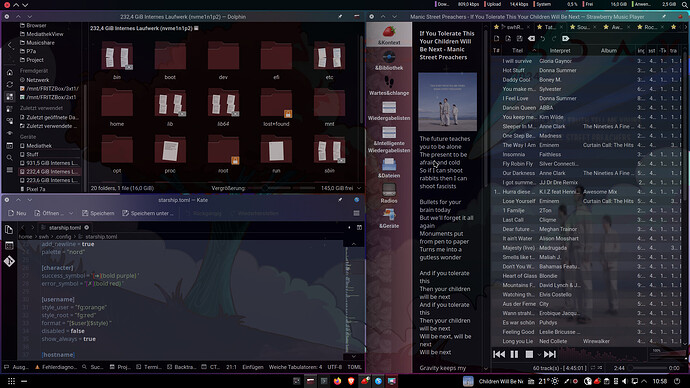The width and height of the screenshot is (690, 388).
Task: Click Neu button in the Kate toolbar
Action: (x=17, y=213)
